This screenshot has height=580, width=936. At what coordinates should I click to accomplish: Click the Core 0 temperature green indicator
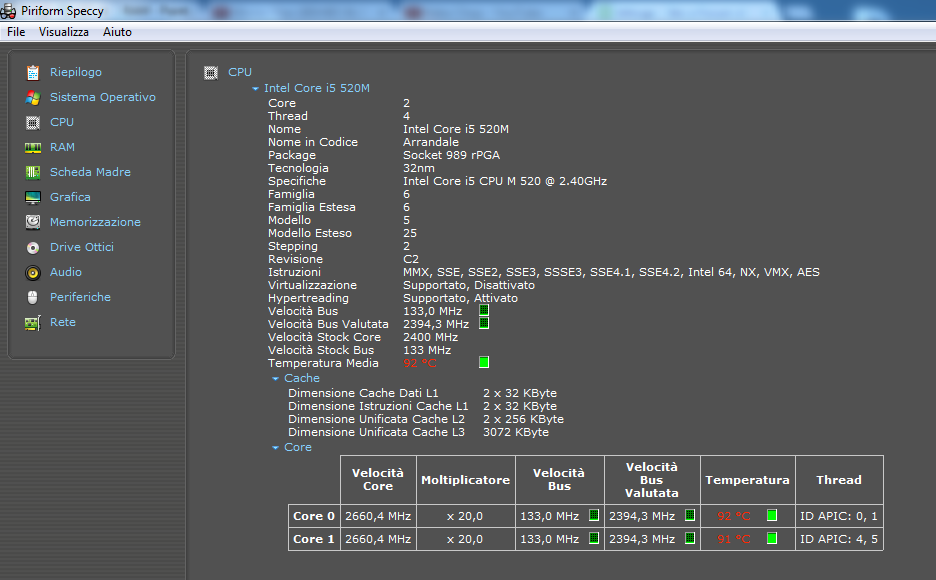click(772, 515)
